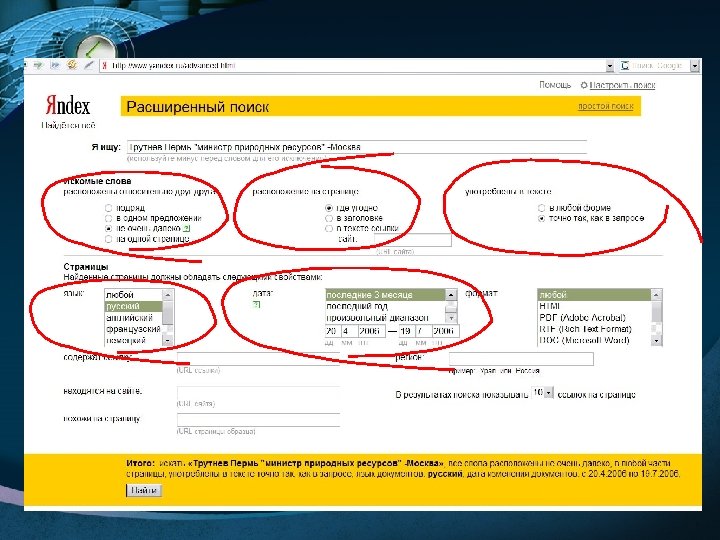Open the Yandex logo home link
Image resolution: width=720 pixels, height=540 pixels.
(x=68, y=105)
